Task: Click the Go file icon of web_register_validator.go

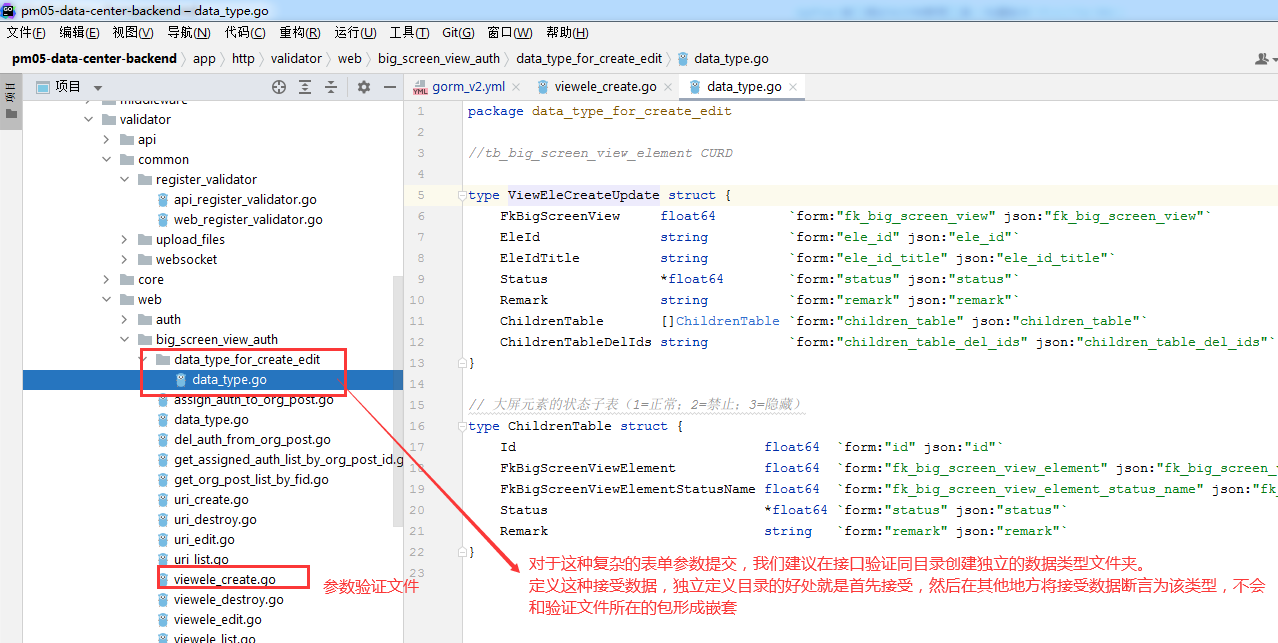Action: (x=163, y=219)
